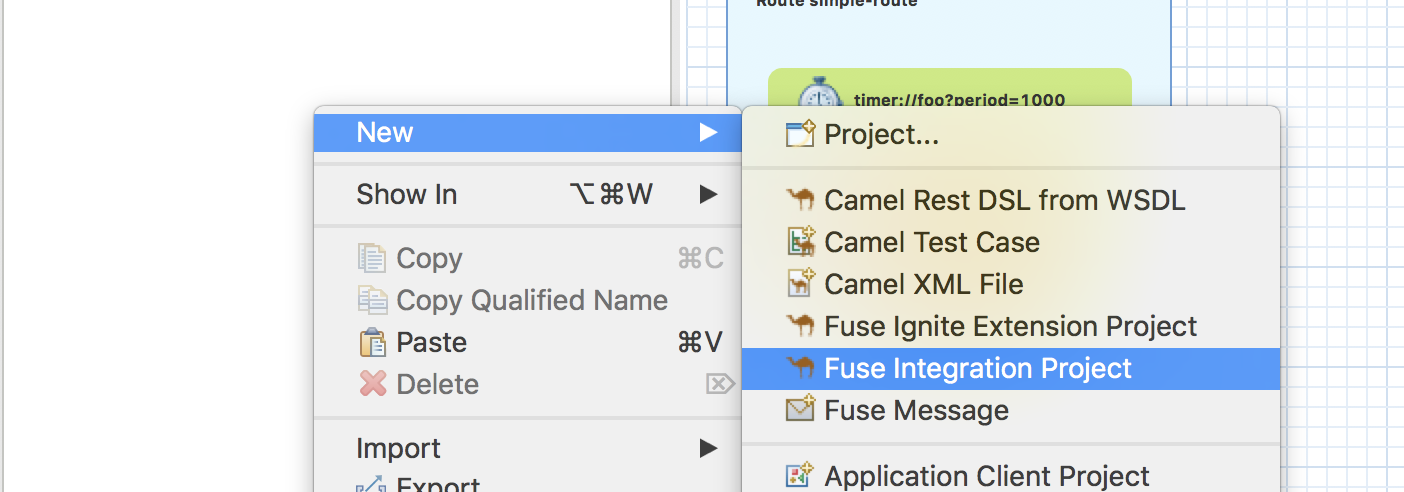Select Fuse Integration Project
The image size is (1404, 492).
point(977,369)
